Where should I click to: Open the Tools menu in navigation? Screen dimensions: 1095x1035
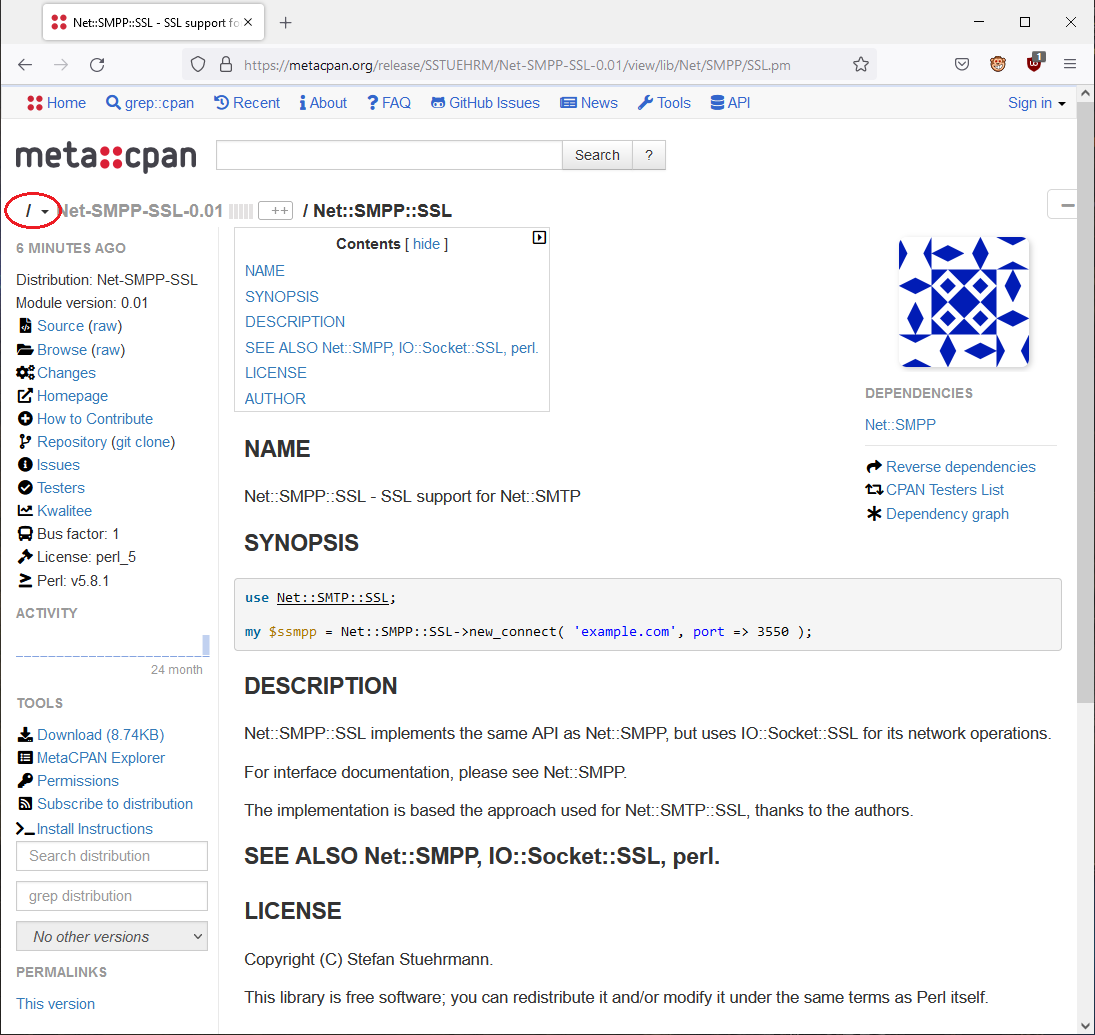click(x=664, y=102)
